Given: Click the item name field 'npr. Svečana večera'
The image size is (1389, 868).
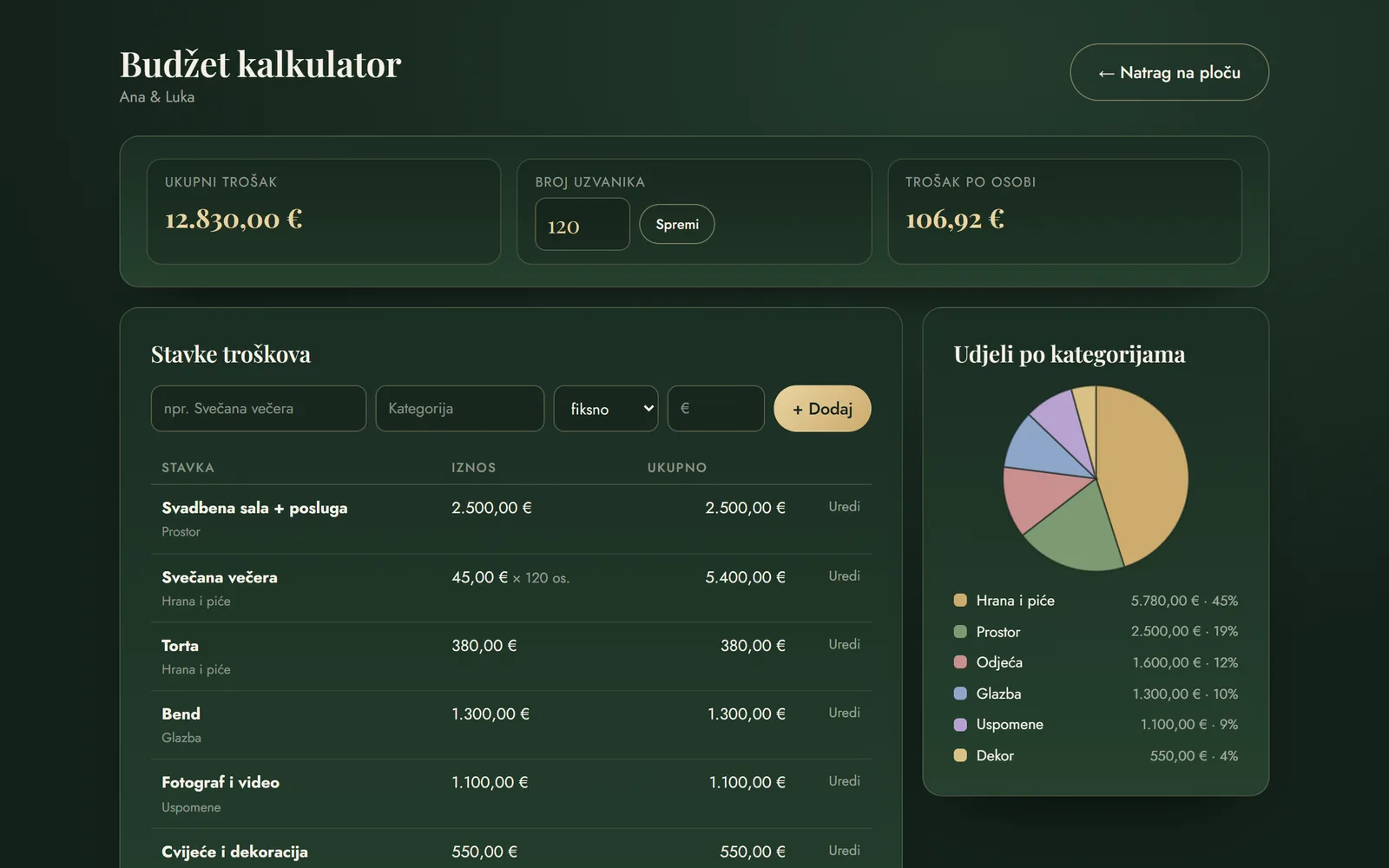Looking at the screenshot, I should (259, 409).
